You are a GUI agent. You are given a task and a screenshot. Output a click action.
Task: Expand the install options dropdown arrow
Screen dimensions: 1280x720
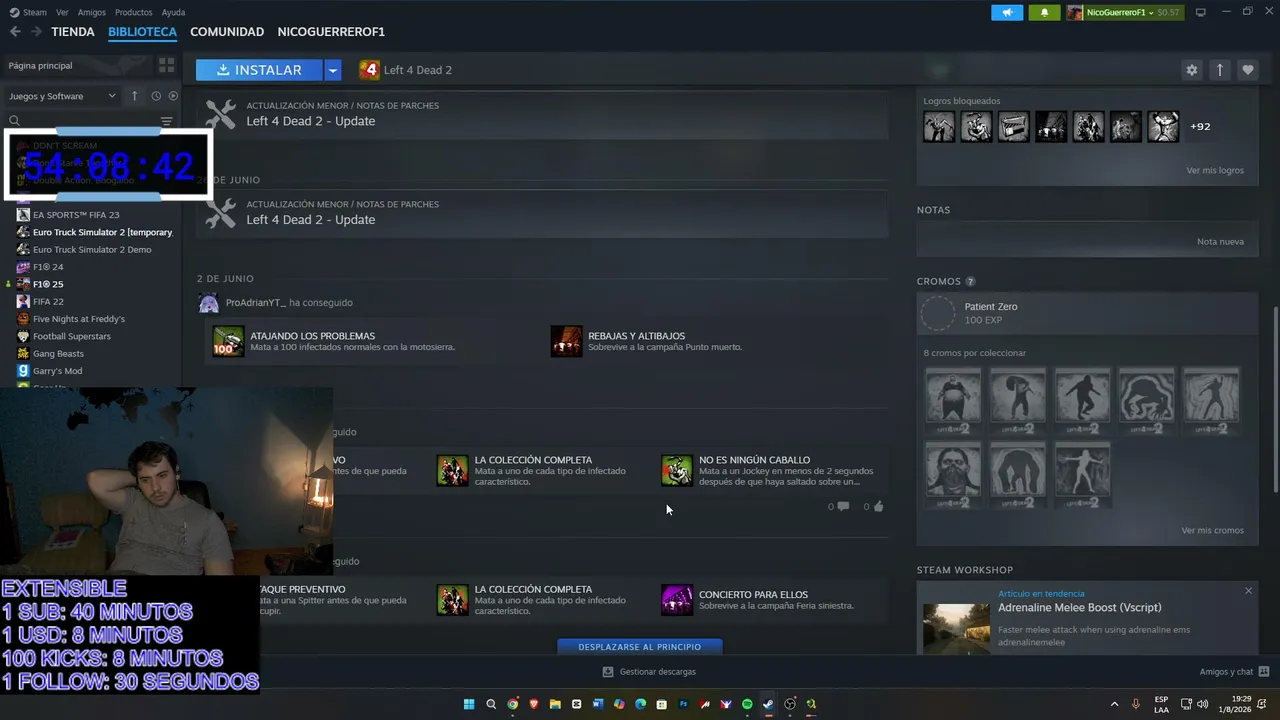point(333,70)
